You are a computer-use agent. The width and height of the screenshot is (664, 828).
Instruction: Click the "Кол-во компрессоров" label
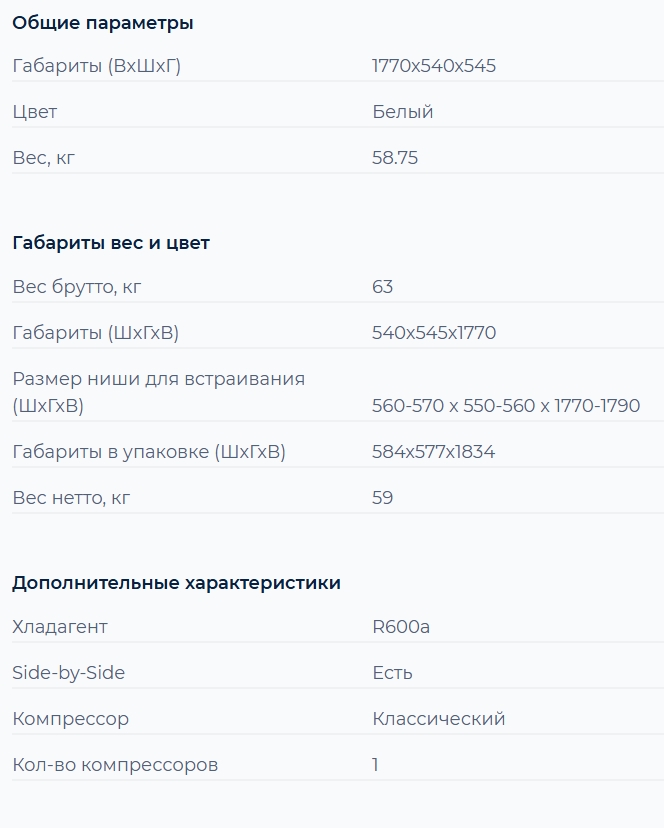tap(115, 765)
